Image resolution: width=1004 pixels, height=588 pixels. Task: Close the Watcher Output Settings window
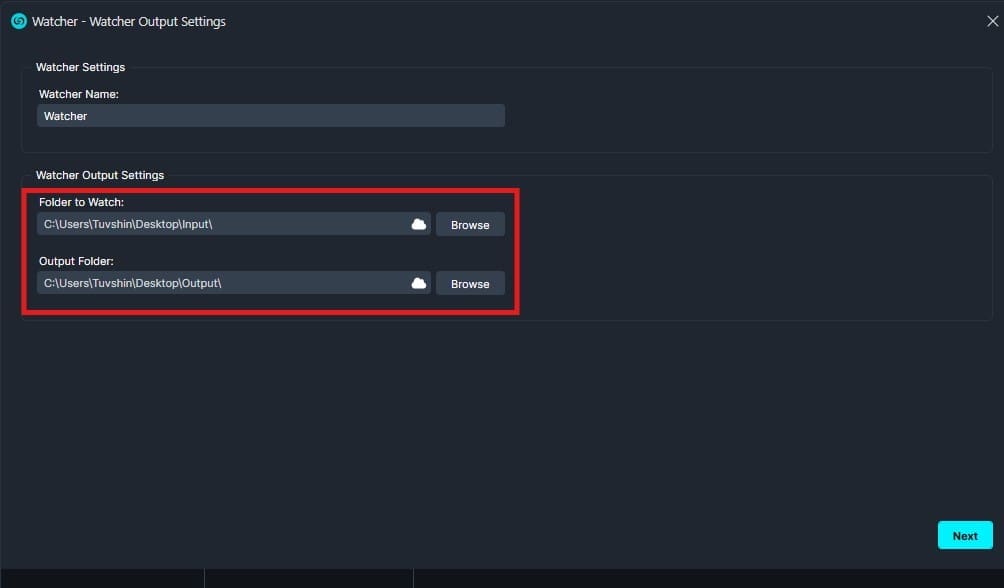tap(992, 21)
